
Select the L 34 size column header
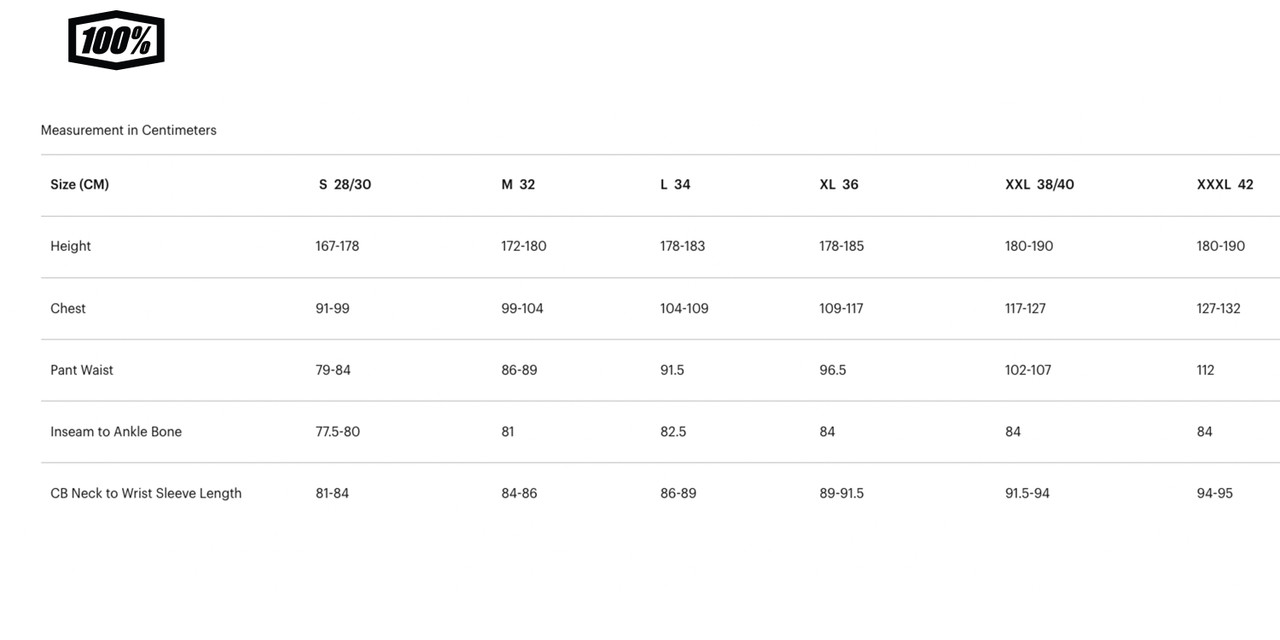(x=675, y=185)
